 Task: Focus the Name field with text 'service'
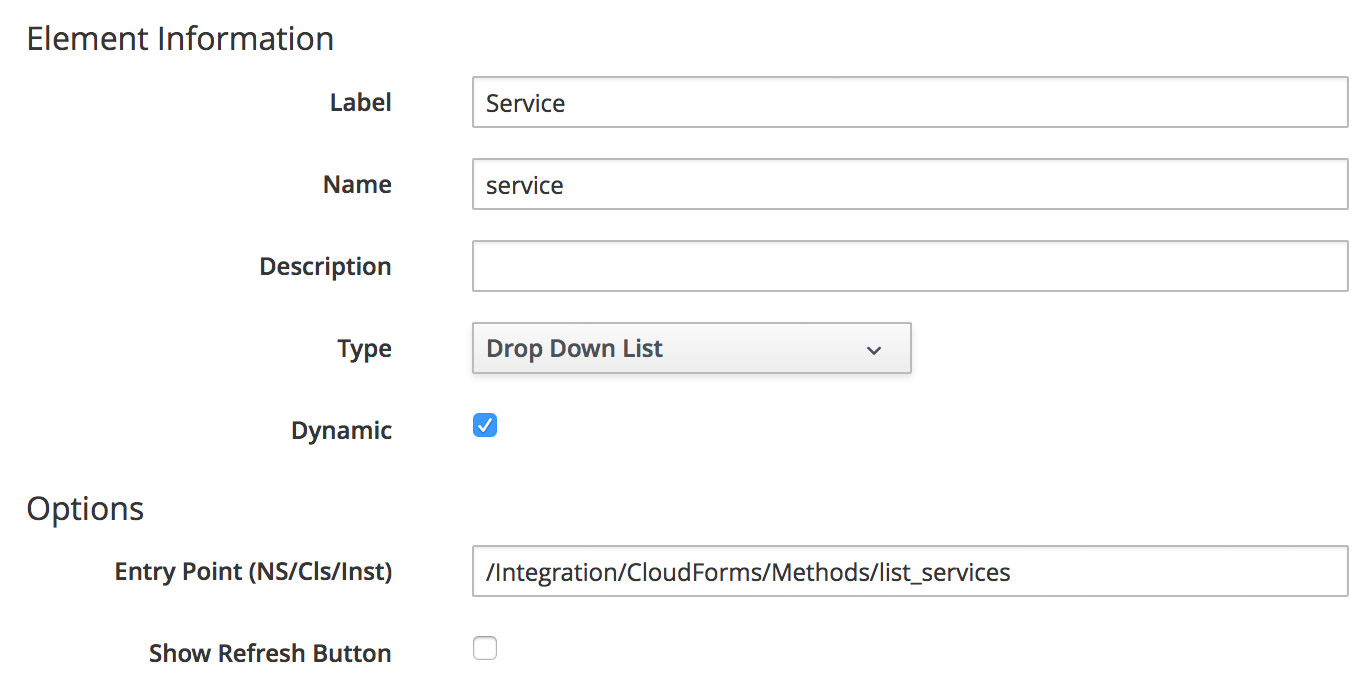[909, 185]
